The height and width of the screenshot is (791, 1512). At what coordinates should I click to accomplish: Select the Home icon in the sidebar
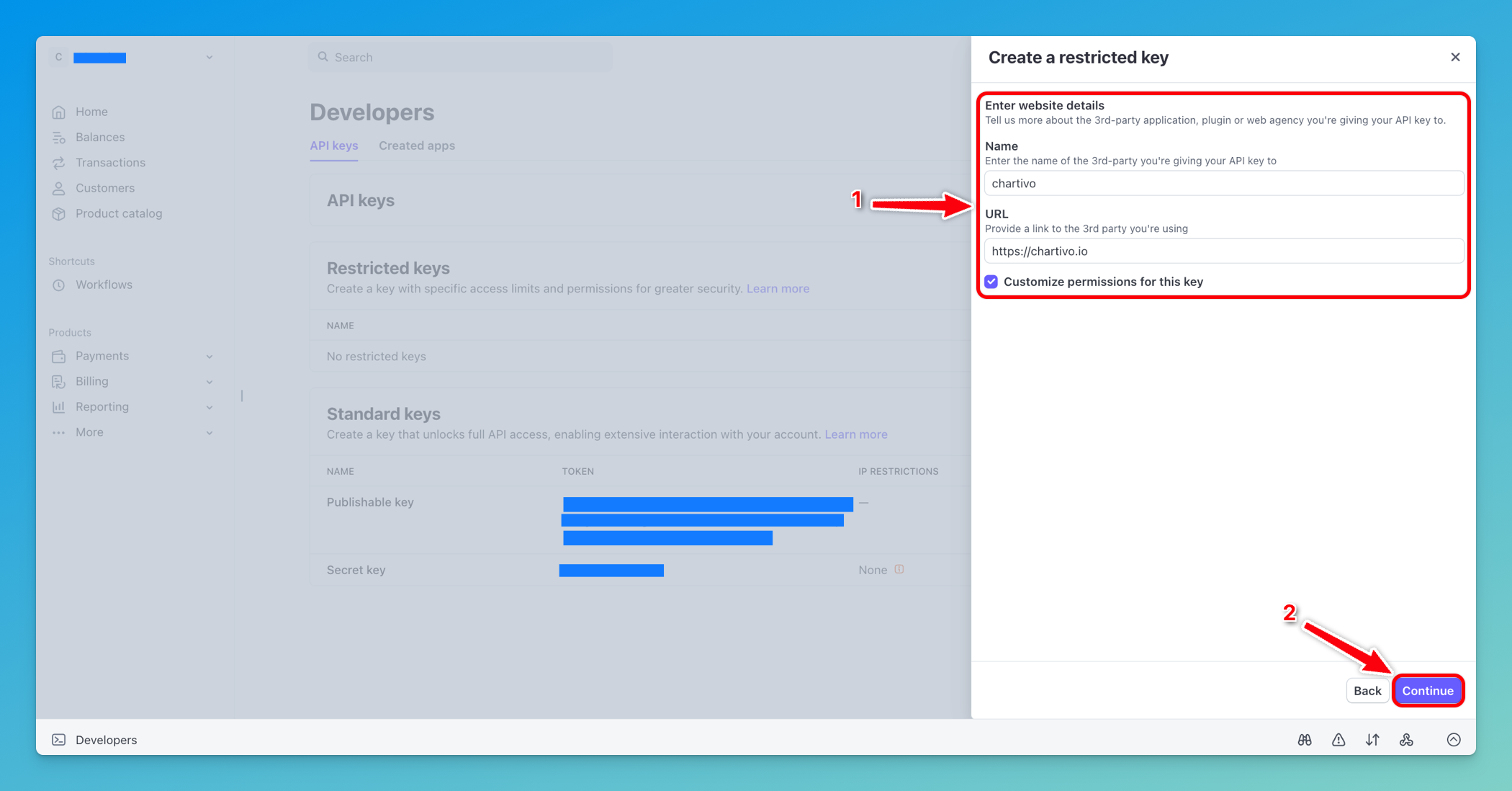coord(59,112)
